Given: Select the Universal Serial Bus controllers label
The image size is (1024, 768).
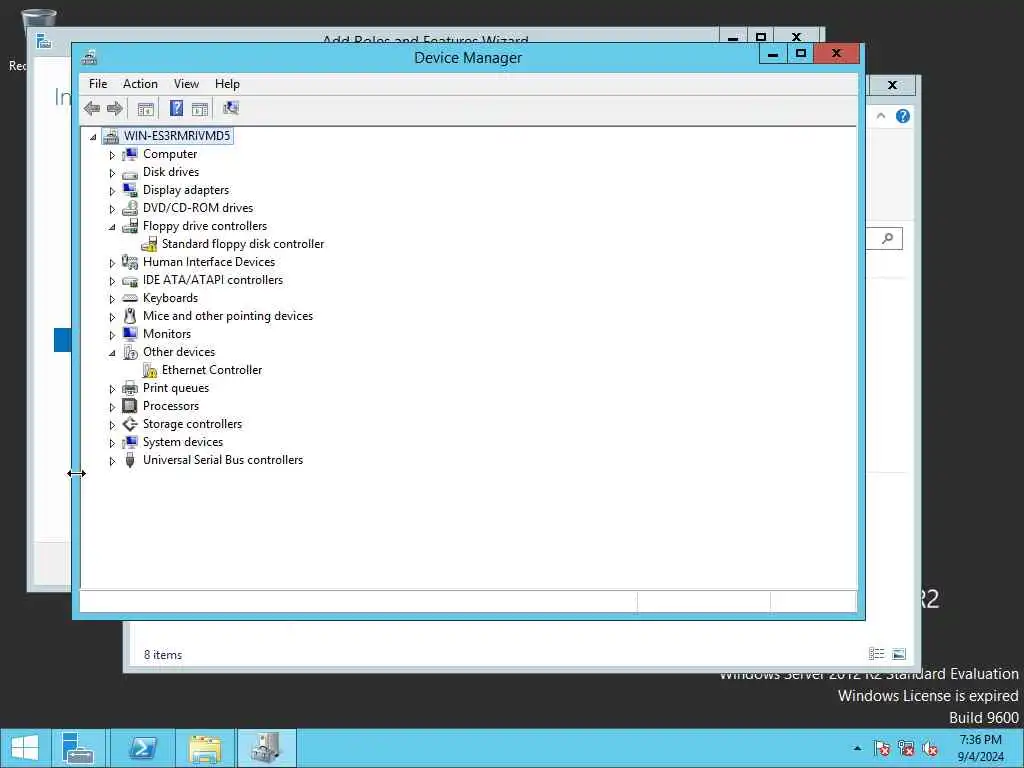Looking at the screenshot, I should coord(223,460).
